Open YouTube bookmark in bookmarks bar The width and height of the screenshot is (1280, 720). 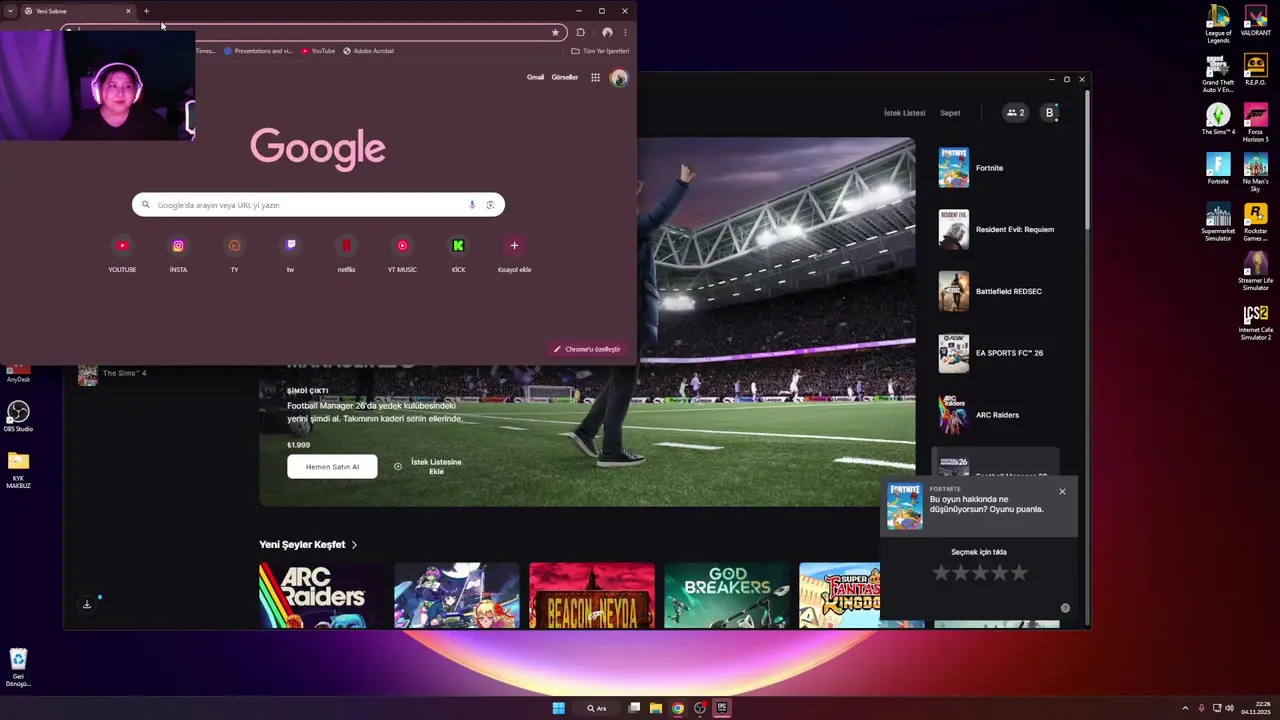point(318,51)
